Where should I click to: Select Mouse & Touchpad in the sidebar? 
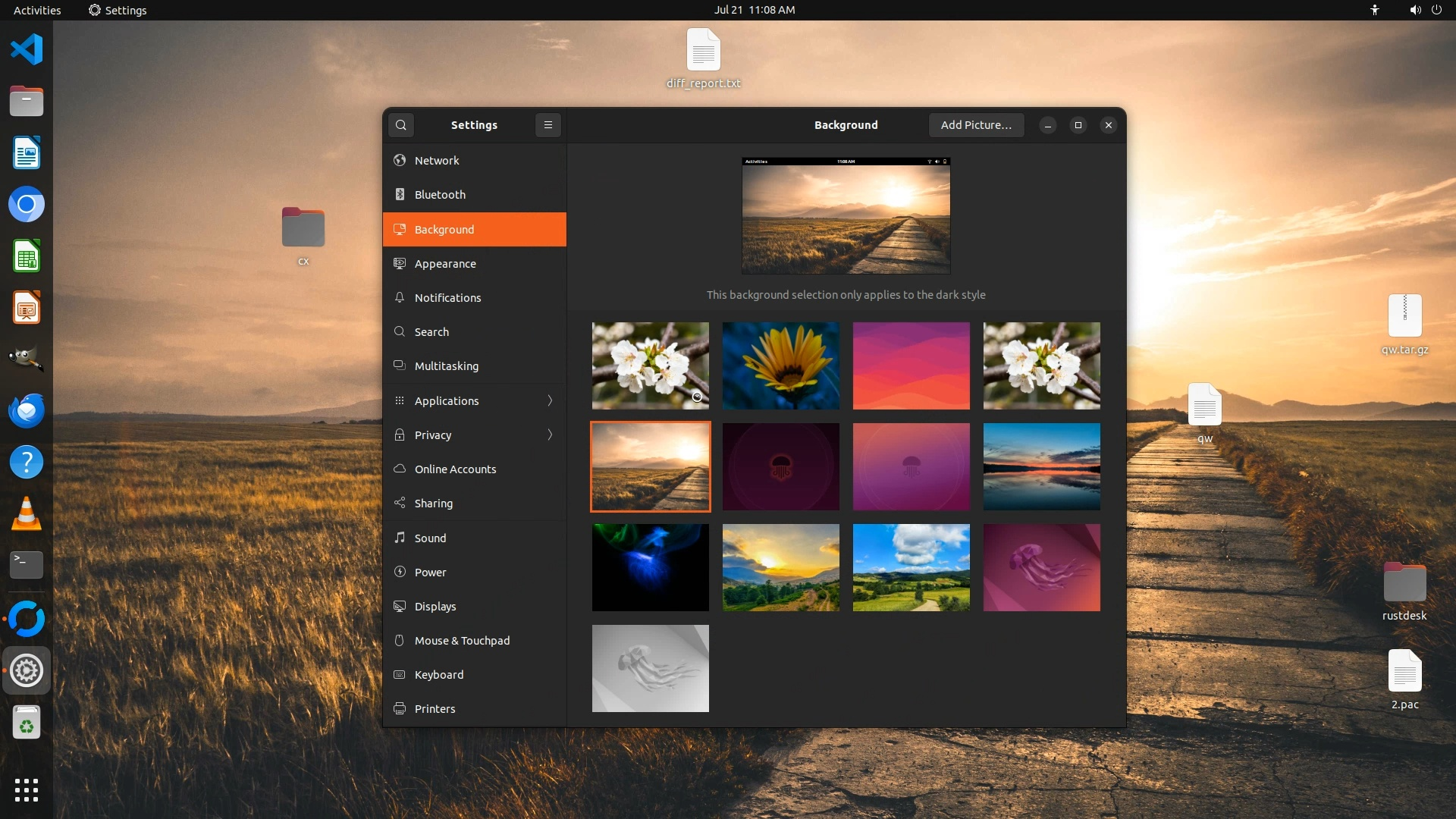(462, 641)
